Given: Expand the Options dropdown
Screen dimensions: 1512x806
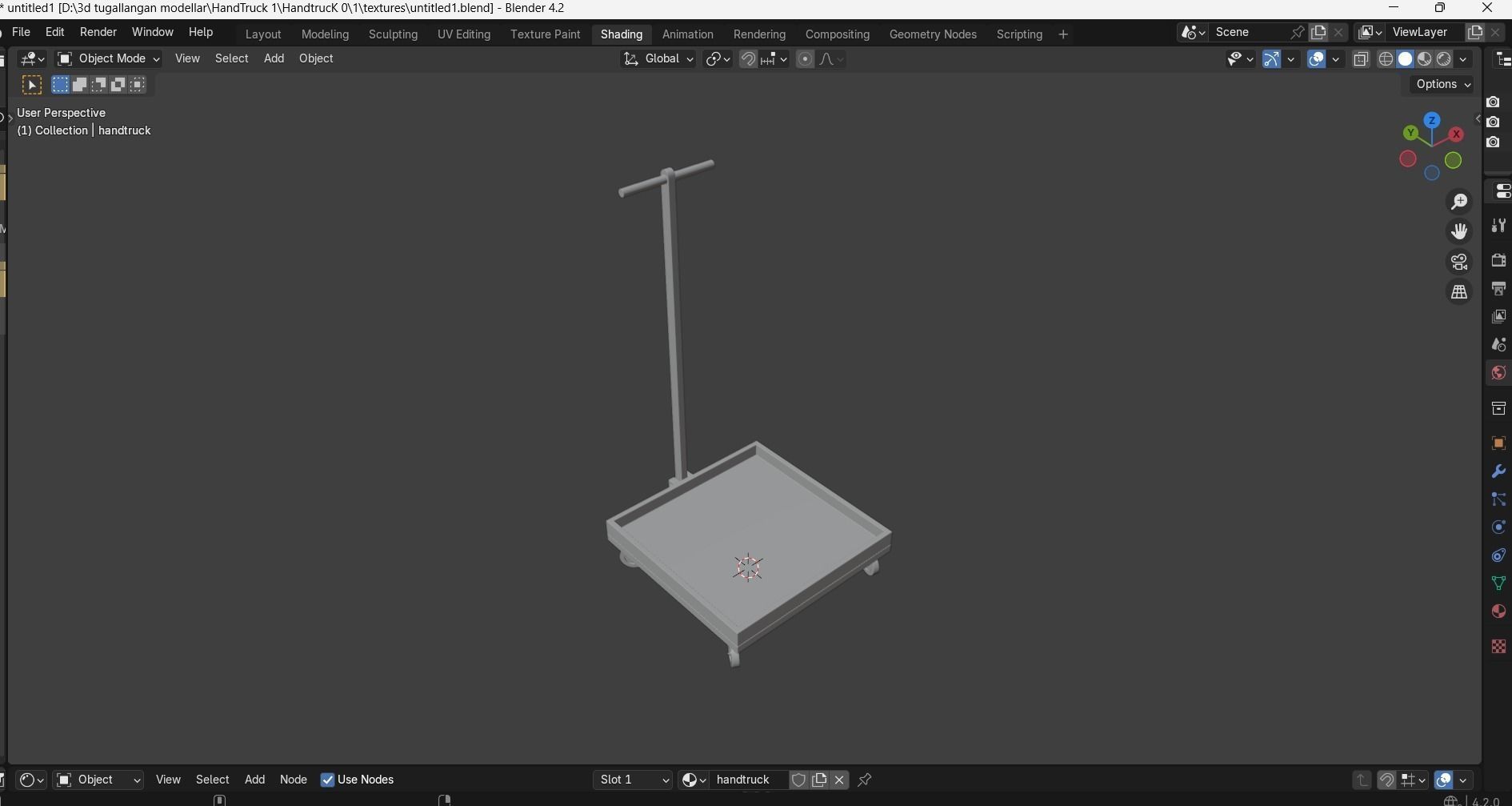Looking at the screenshot, I should [x=1442, y=84].
